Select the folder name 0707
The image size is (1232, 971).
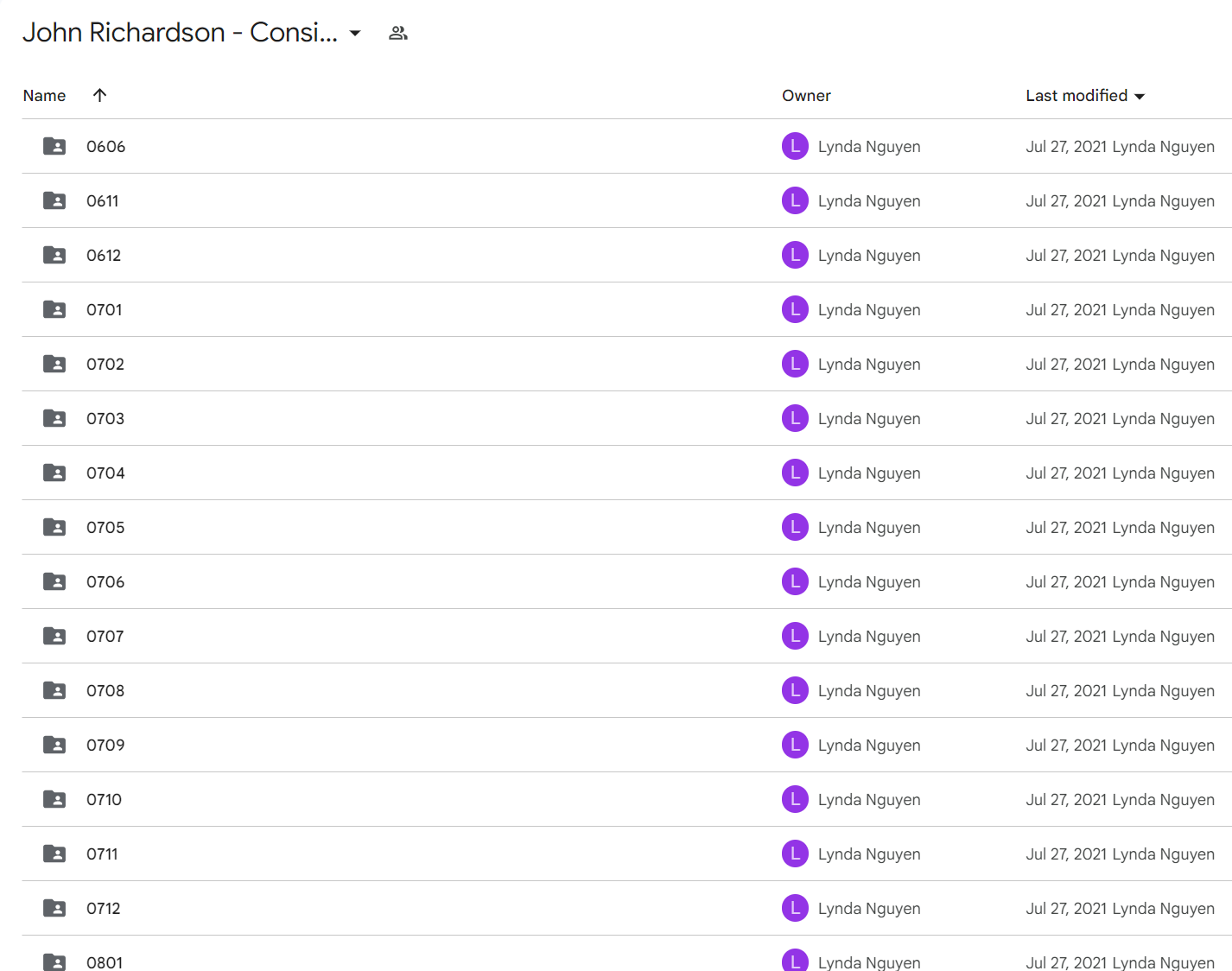pyautogui.click(x=105, y=637)
